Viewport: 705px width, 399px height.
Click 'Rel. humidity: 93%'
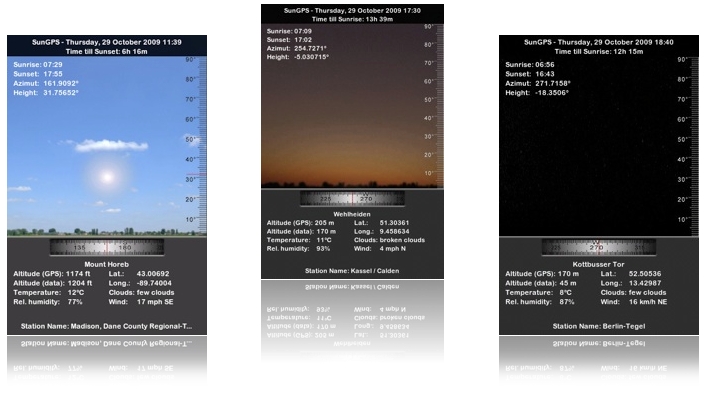click(299, 249)
